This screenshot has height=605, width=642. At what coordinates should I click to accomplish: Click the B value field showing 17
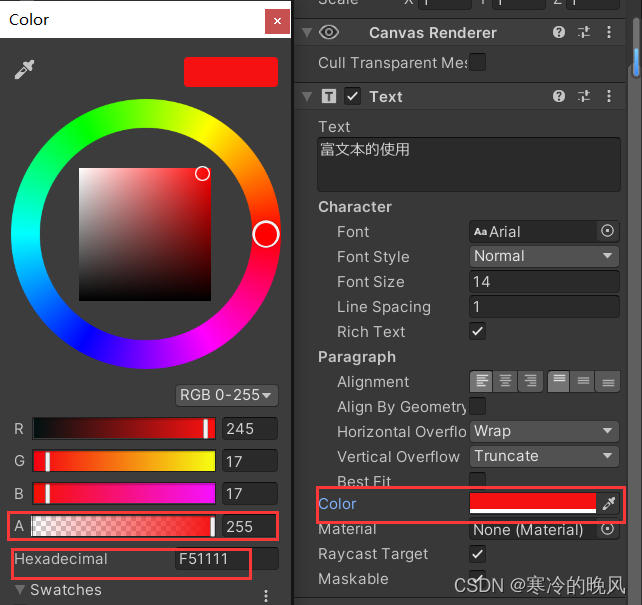coord(250,493)
